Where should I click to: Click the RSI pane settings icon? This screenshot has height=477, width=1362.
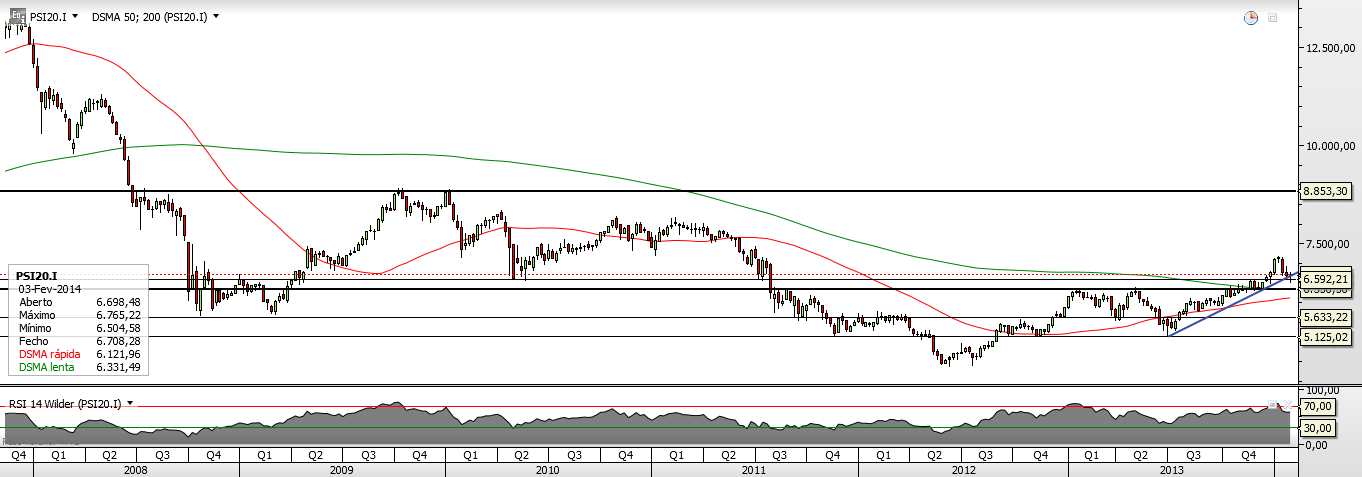[1273, 405]
